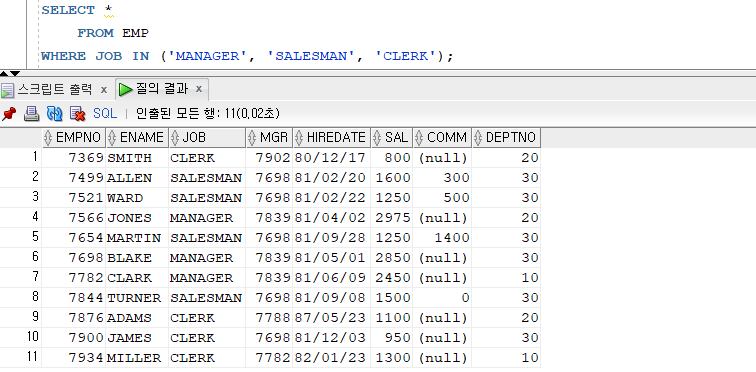
Task: Select row number 11 header
Action: [x=21, y=358]
